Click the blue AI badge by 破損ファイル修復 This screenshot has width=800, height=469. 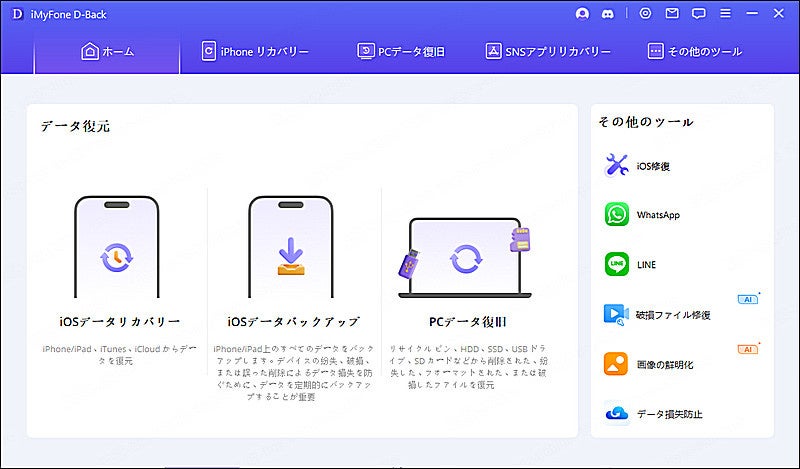tap(748, 299)
